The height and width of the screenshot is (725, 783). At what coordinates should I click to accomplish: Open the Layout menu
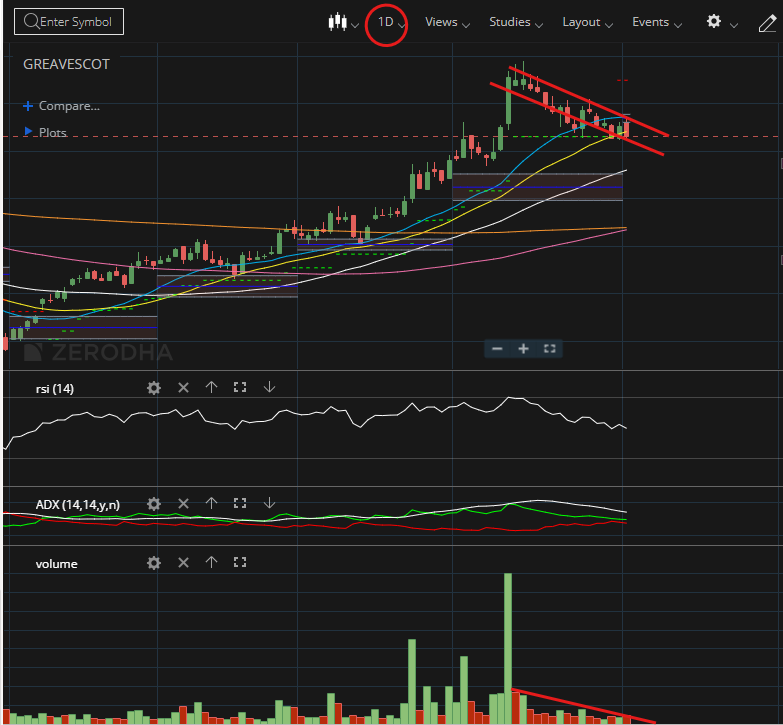pos(587,22)
